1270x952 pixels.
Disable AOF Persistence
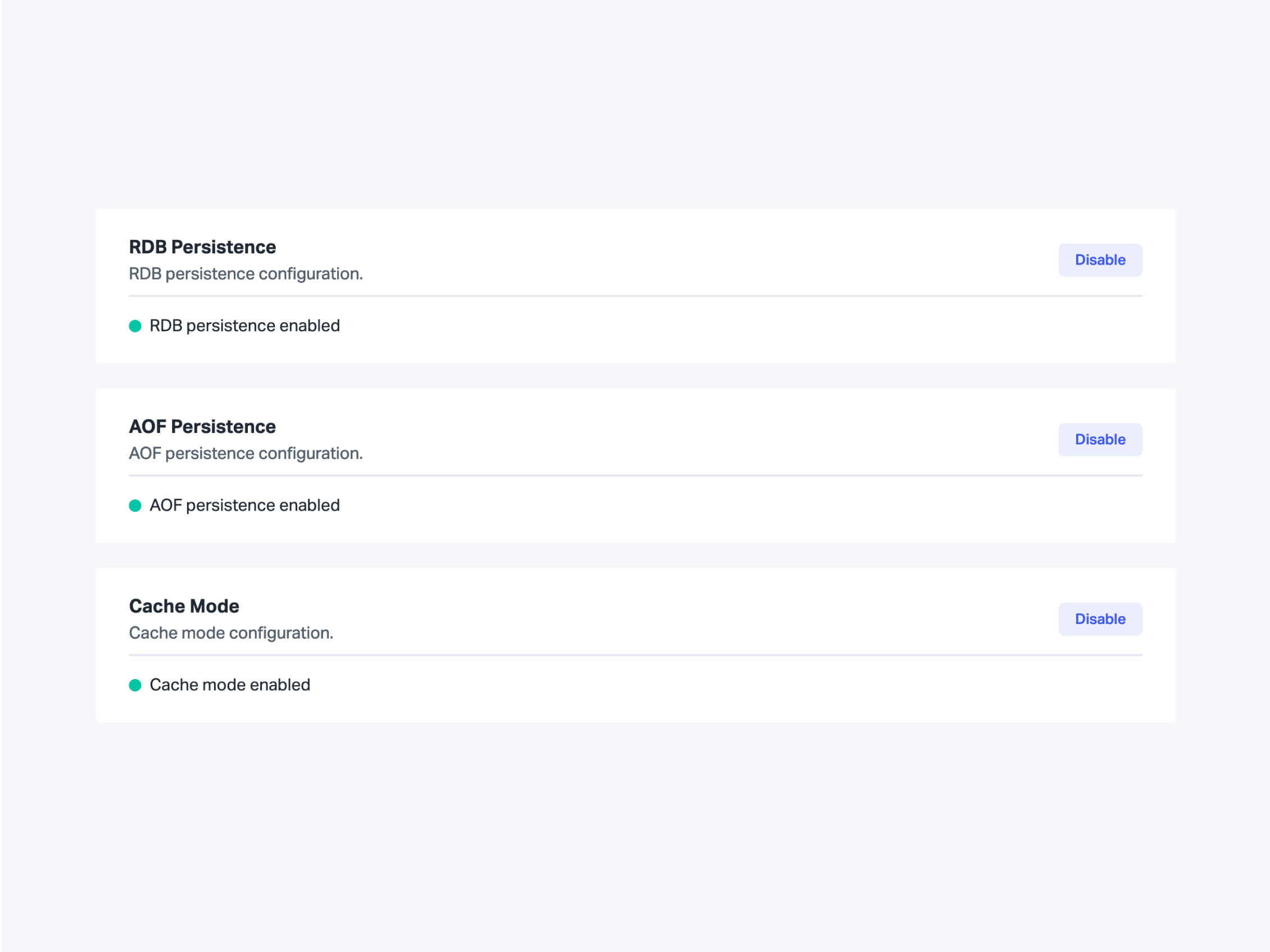(x=1100, y=440)
